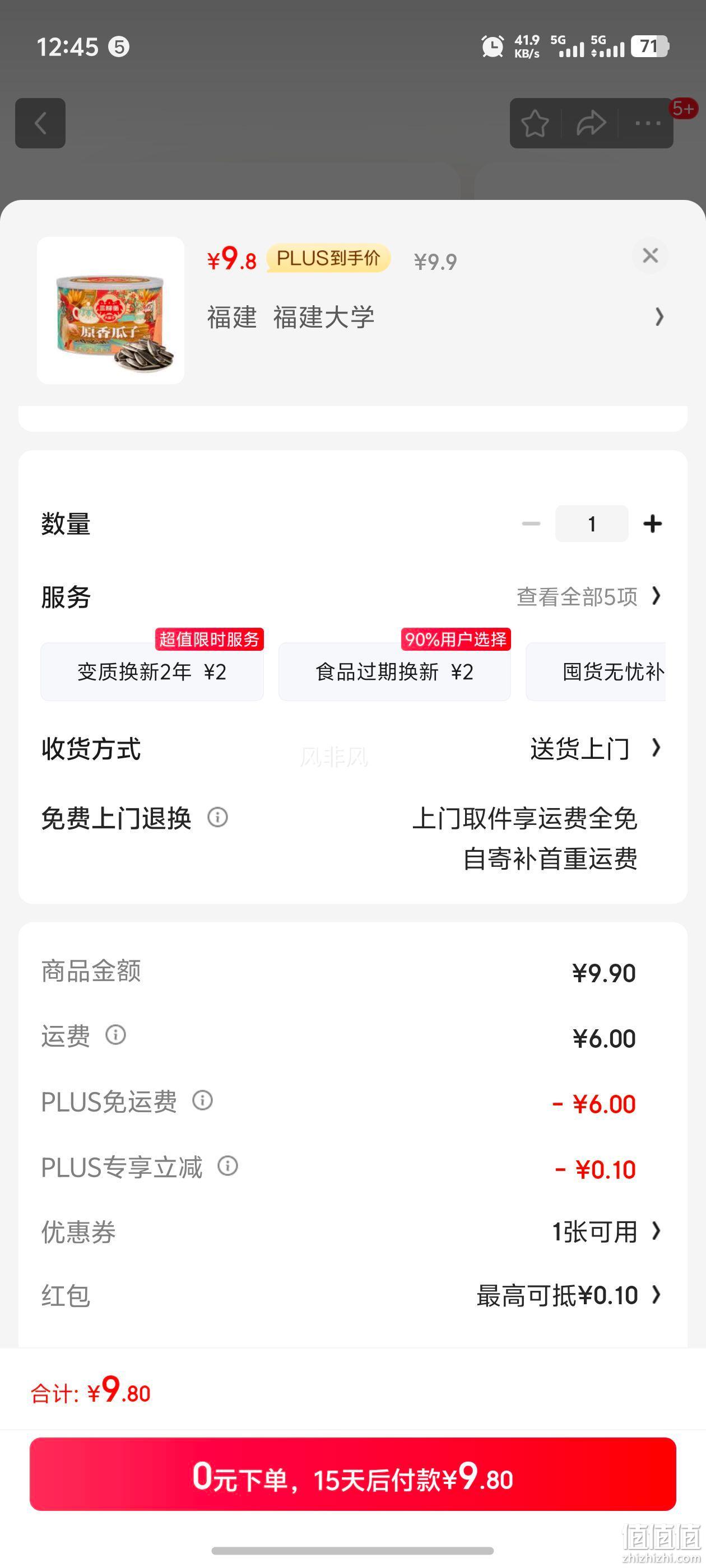Tap the favorite star icon
706x1568 pixels.
[535, 124]
